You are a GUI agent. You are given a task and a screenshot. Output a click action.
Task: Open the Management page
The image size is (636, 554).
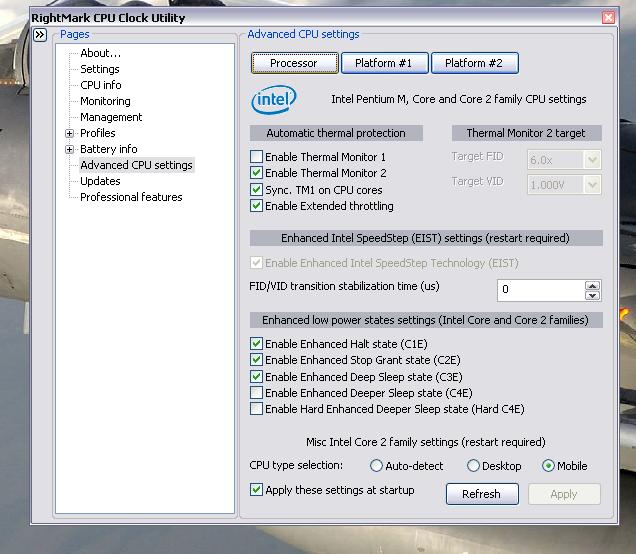(x=111, y=117)
